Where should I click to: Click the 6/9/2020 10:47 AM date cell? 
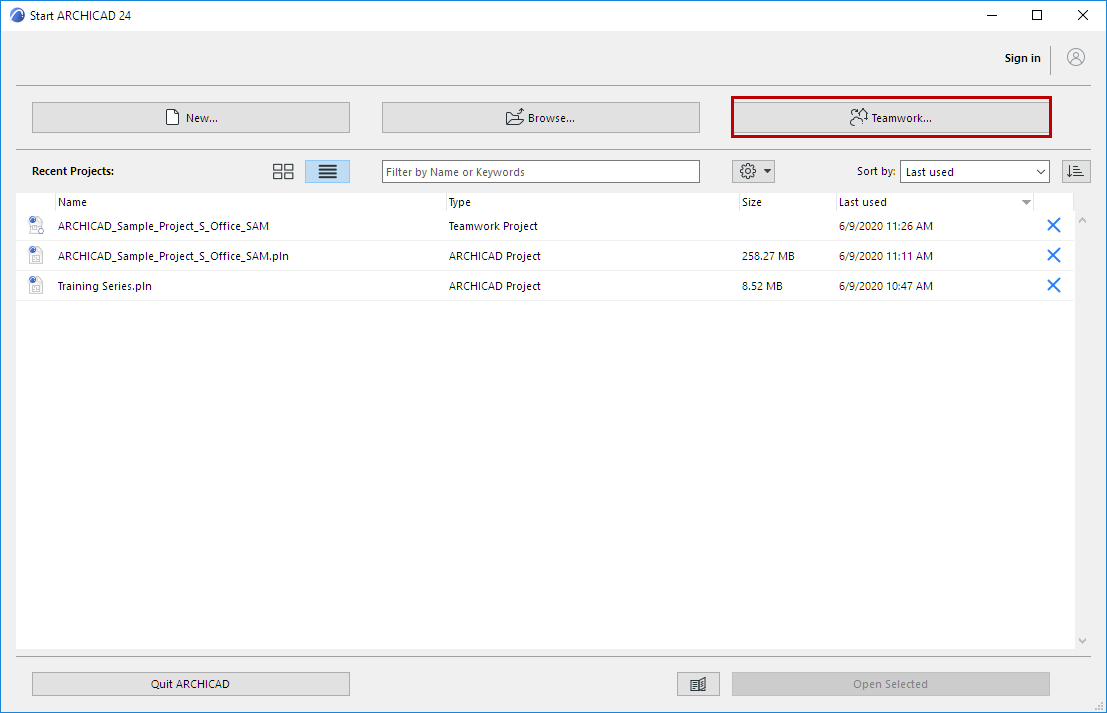[x=885, y=286]
